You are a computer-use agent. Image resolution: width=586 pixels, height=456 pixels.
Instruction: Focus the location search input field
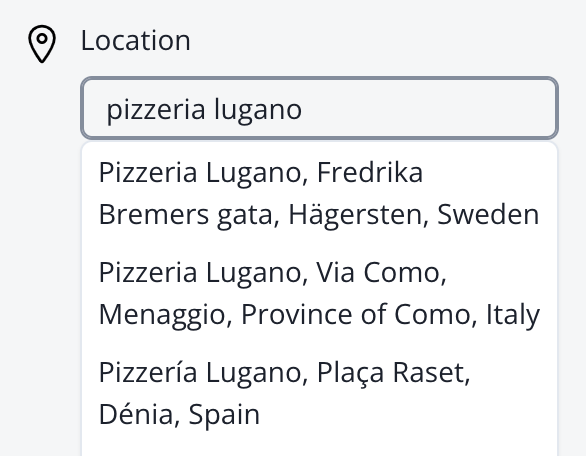click(x=320, y=108)
